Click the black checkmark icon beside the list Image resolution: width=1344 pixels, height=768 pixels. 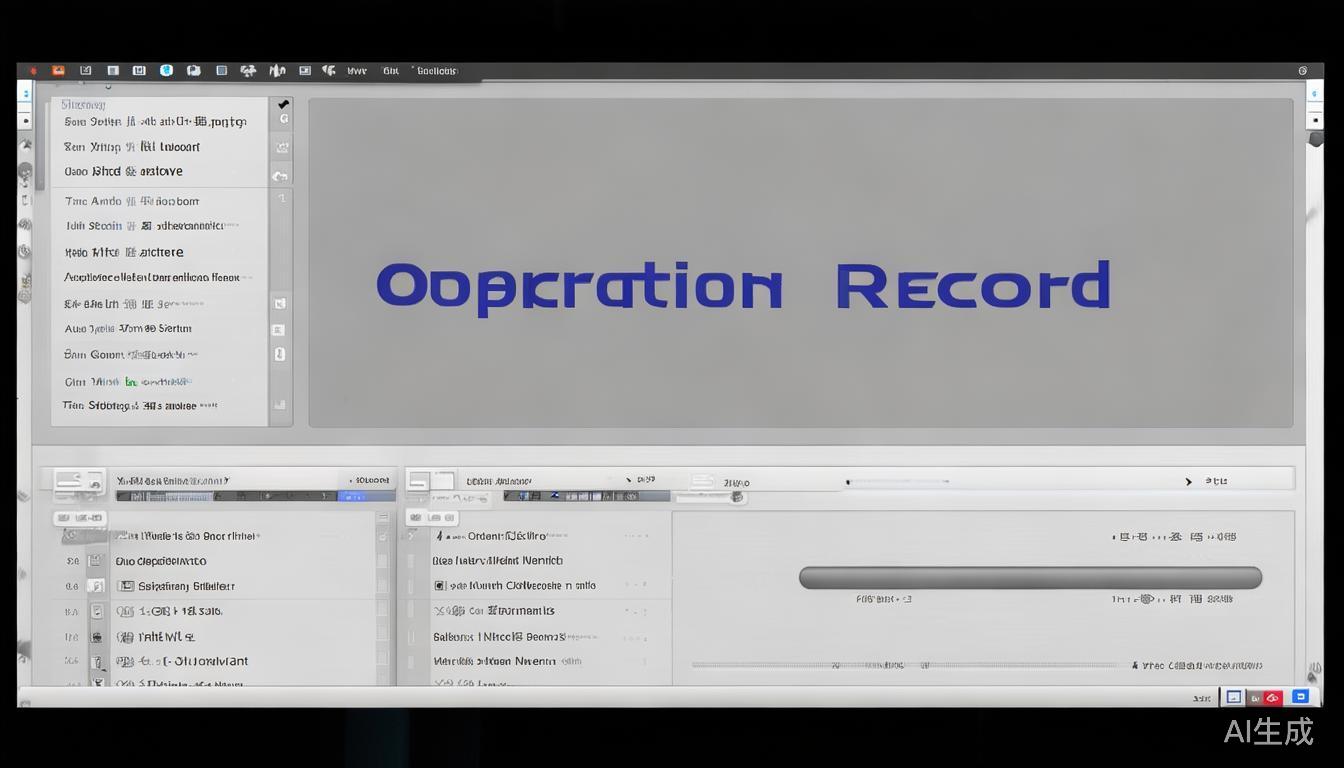(x=283, y=104)
